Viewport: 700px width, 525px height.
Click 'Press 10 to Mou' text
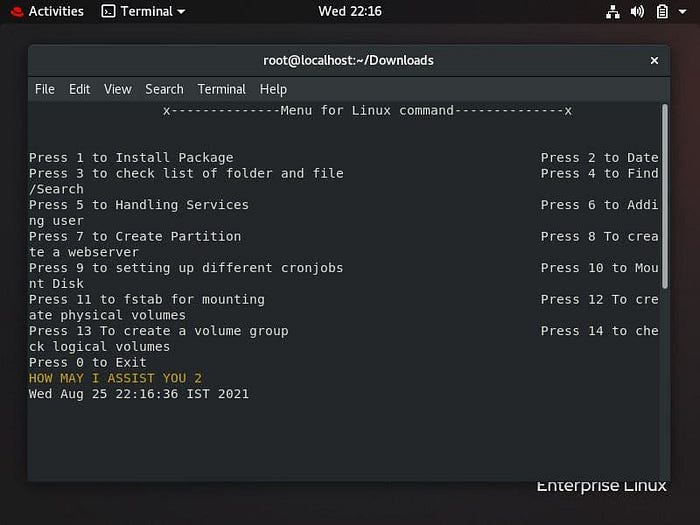(x=600, y=268)
